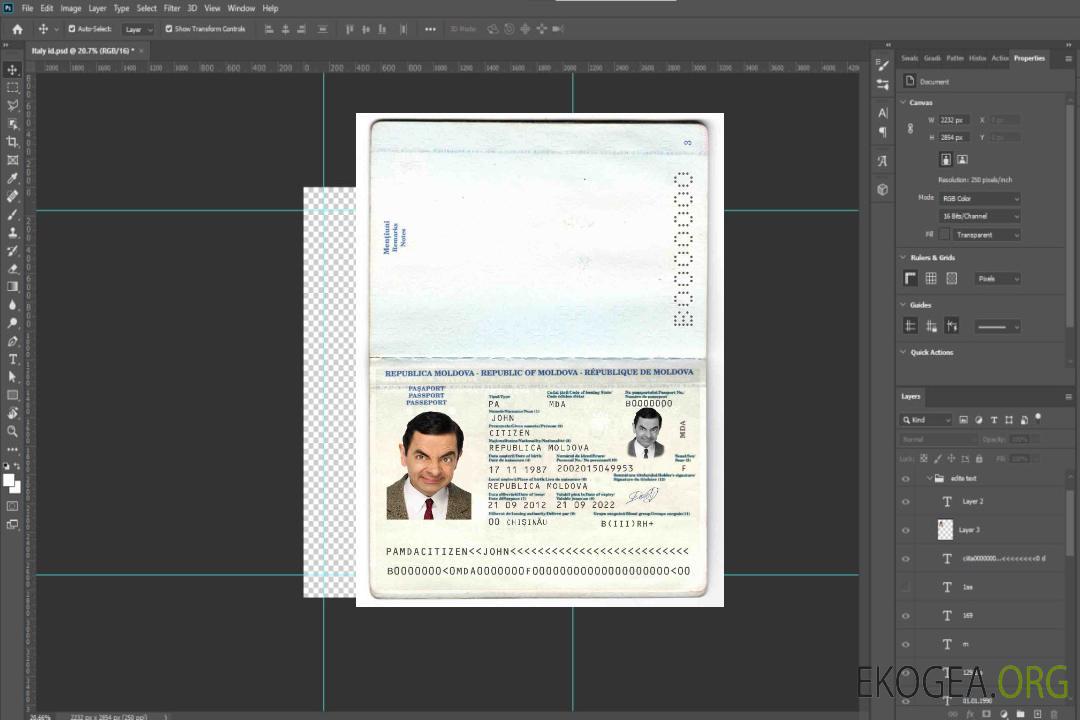Collapse the Canvas section
The height and width of the screenshot is (720, 1080).
tap(904, 102)
